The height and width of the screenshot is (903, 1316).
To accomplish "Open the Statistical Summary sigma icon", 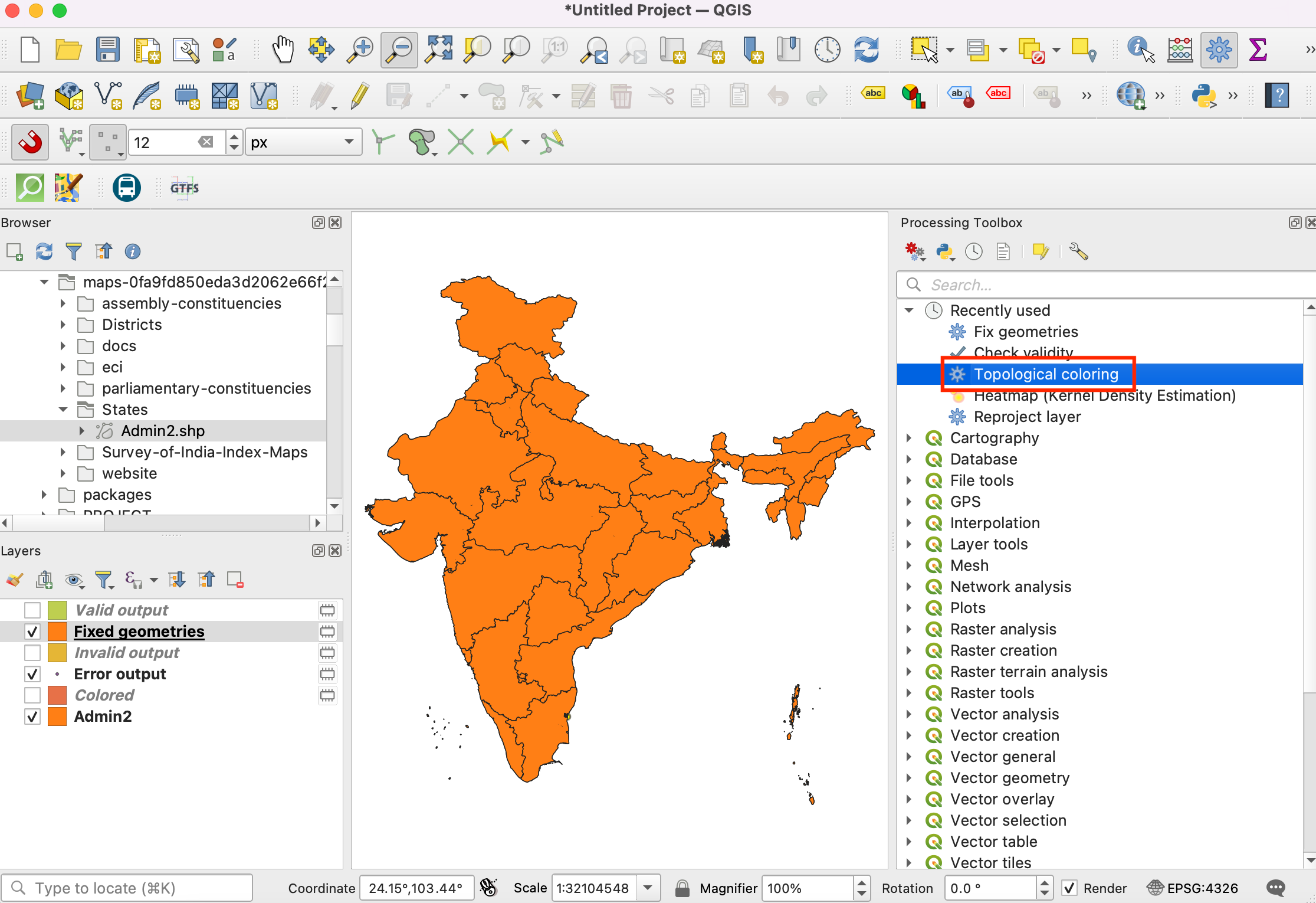I will (1257, 50).
